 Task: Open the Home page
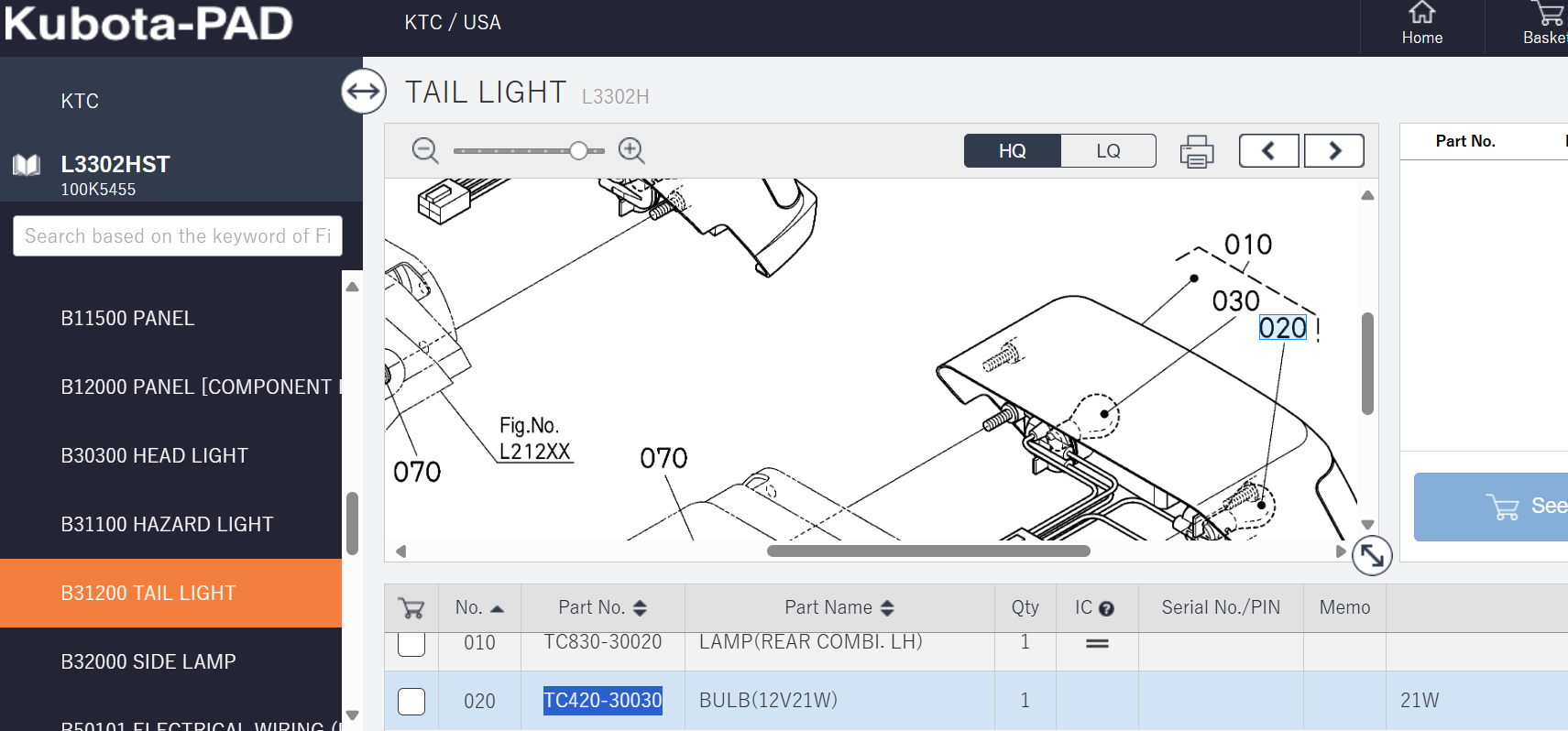click(1421, 24)
